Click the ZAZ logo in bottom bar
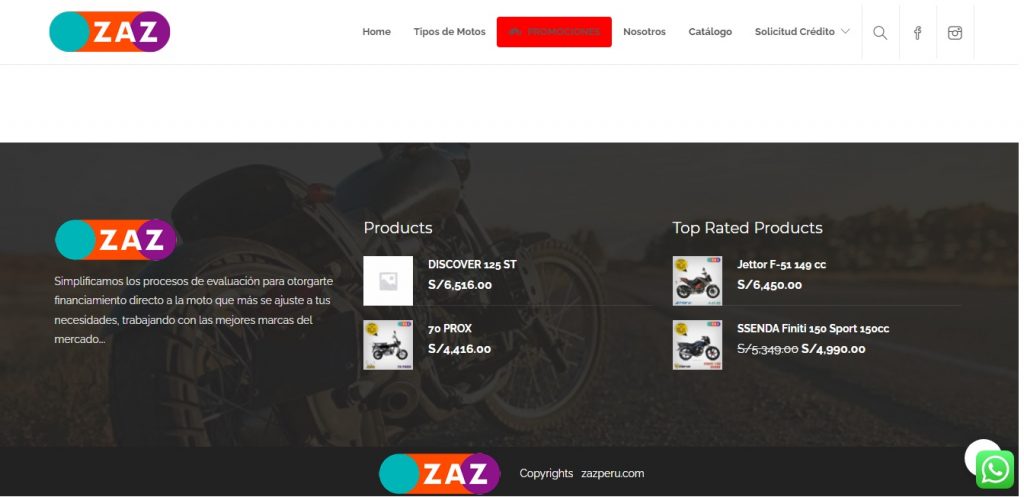The width and height of the screenshot is (1024, 497). click(x=440, y=473)
